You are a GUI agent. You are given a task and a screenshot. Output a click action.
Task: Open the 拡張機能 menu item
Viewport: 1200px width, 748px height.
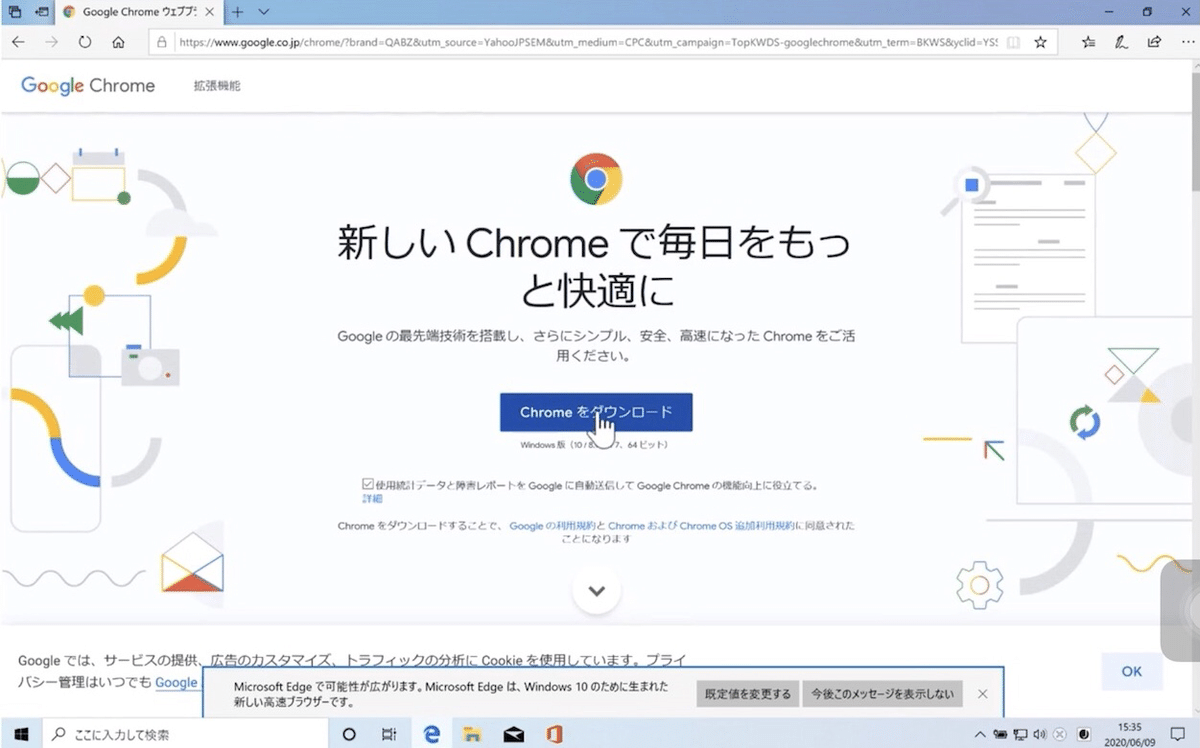(x=217, y=86)
